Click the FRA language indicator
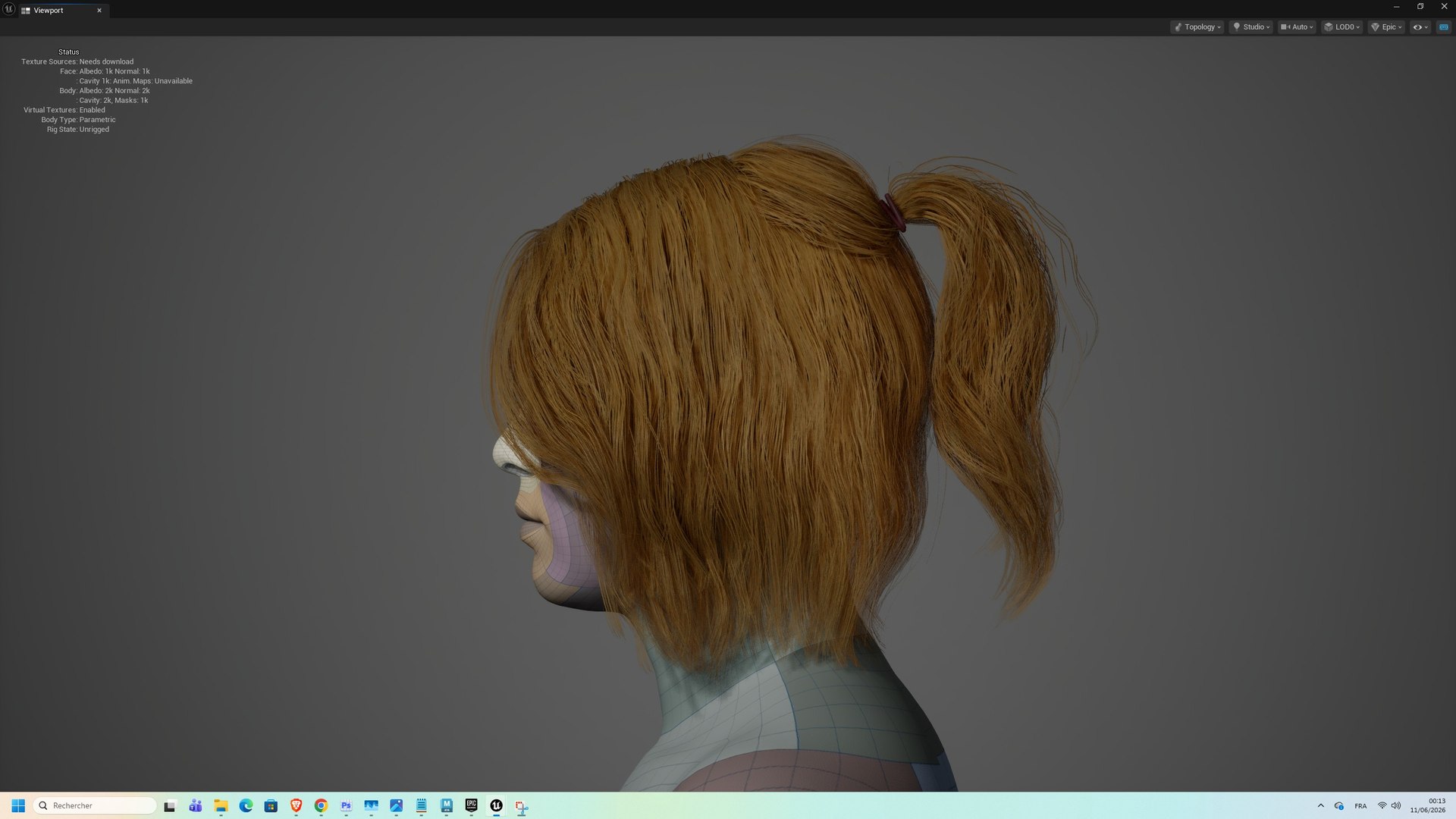1456x819 pixels. pyautogui.click(x=1360, y=805)
